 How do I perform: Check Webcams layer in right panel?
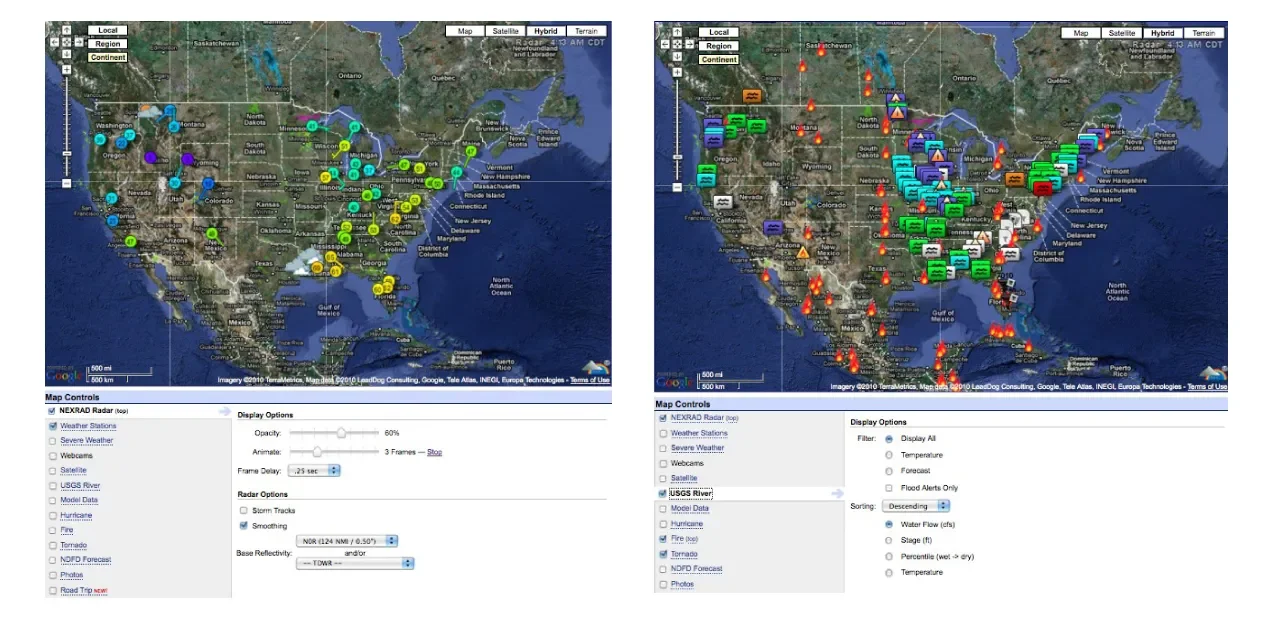pyautogui.click(x=663, y=463)
